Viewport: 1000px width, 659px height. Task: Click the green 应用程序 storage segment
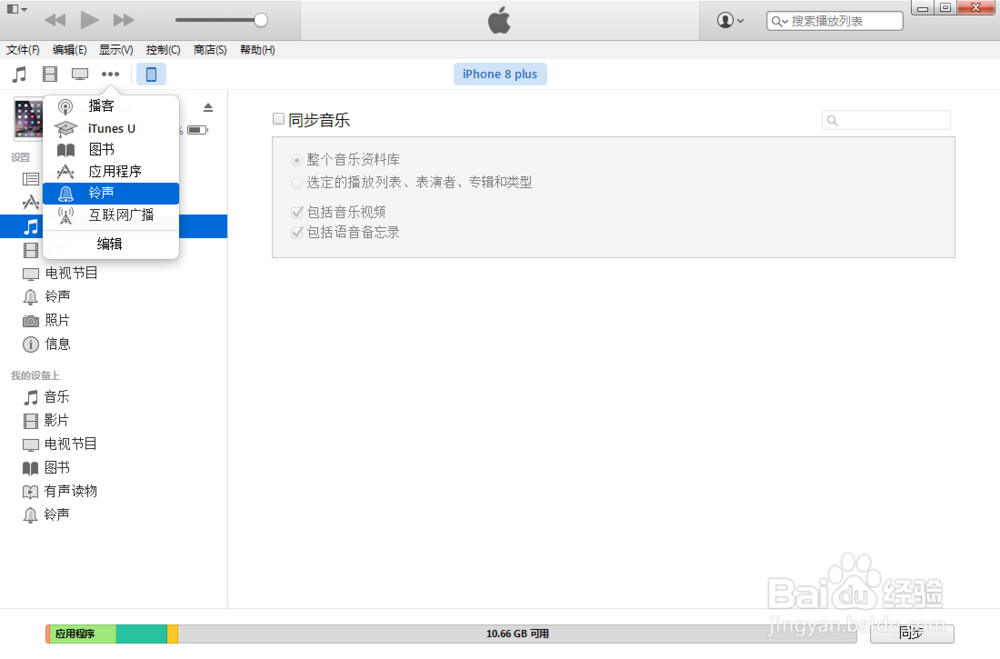83,633
